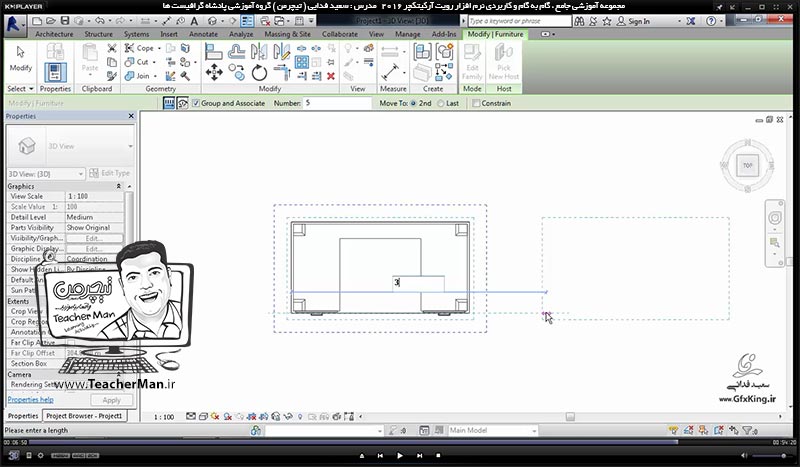Open the Main Model design options dropdown
This screenshot has height=467, width=800.
tap(534, 431)
